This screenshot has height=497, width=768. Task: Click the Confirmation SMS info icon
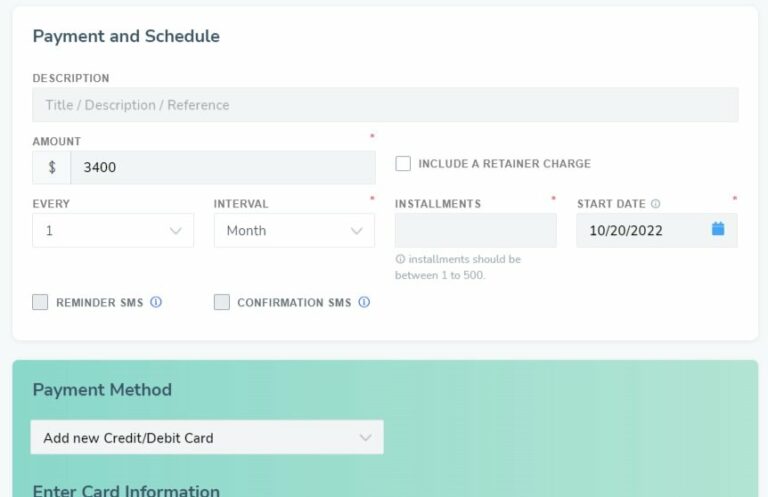(x=364, y=302)
